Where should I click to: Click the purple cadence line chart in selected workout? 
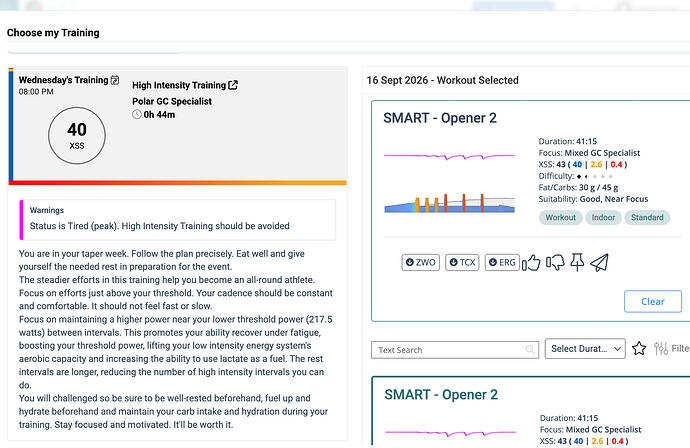pos(449,156)
